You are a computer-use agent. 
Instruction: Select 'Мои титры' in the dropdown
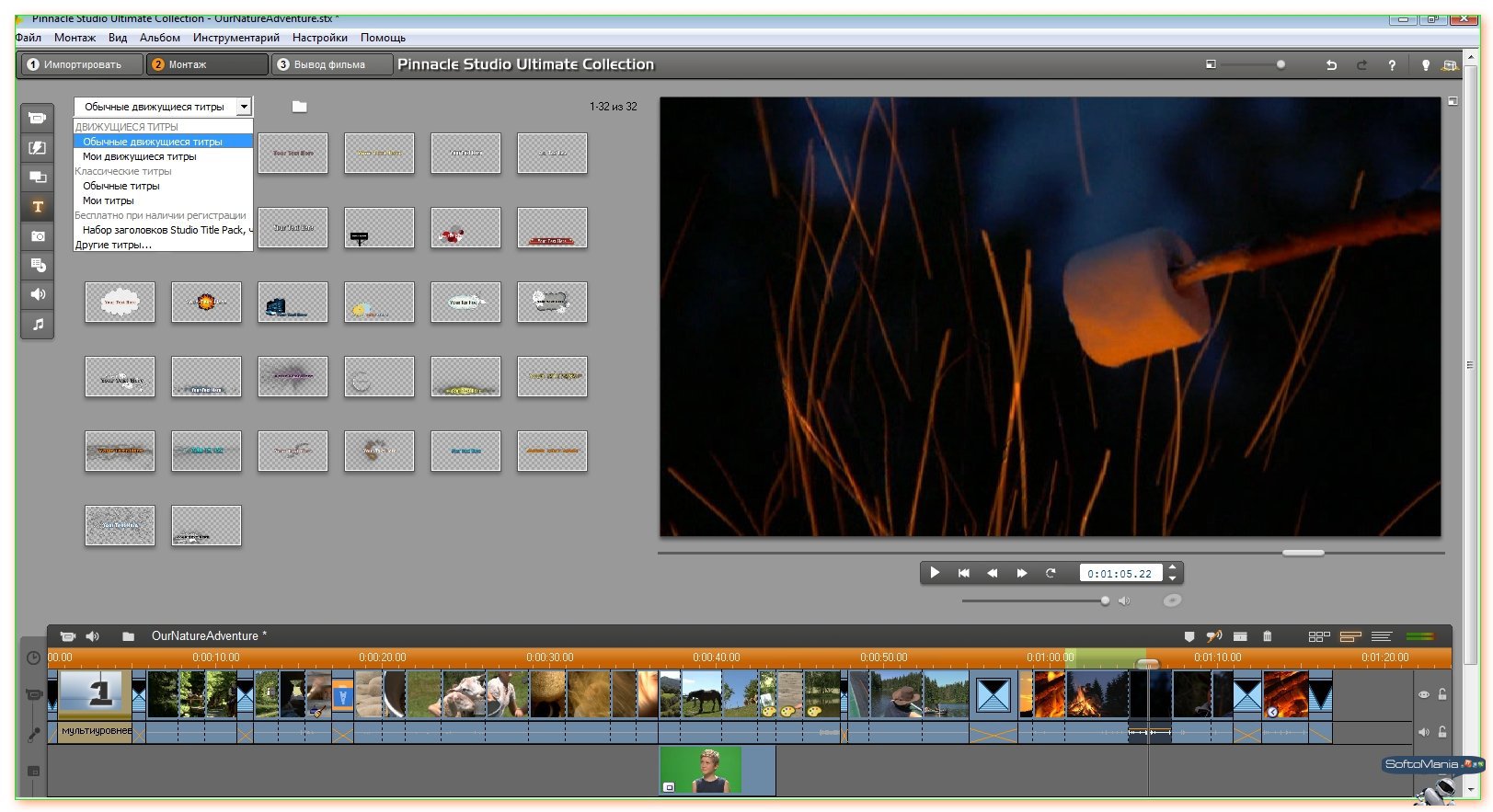coord(163,200)
